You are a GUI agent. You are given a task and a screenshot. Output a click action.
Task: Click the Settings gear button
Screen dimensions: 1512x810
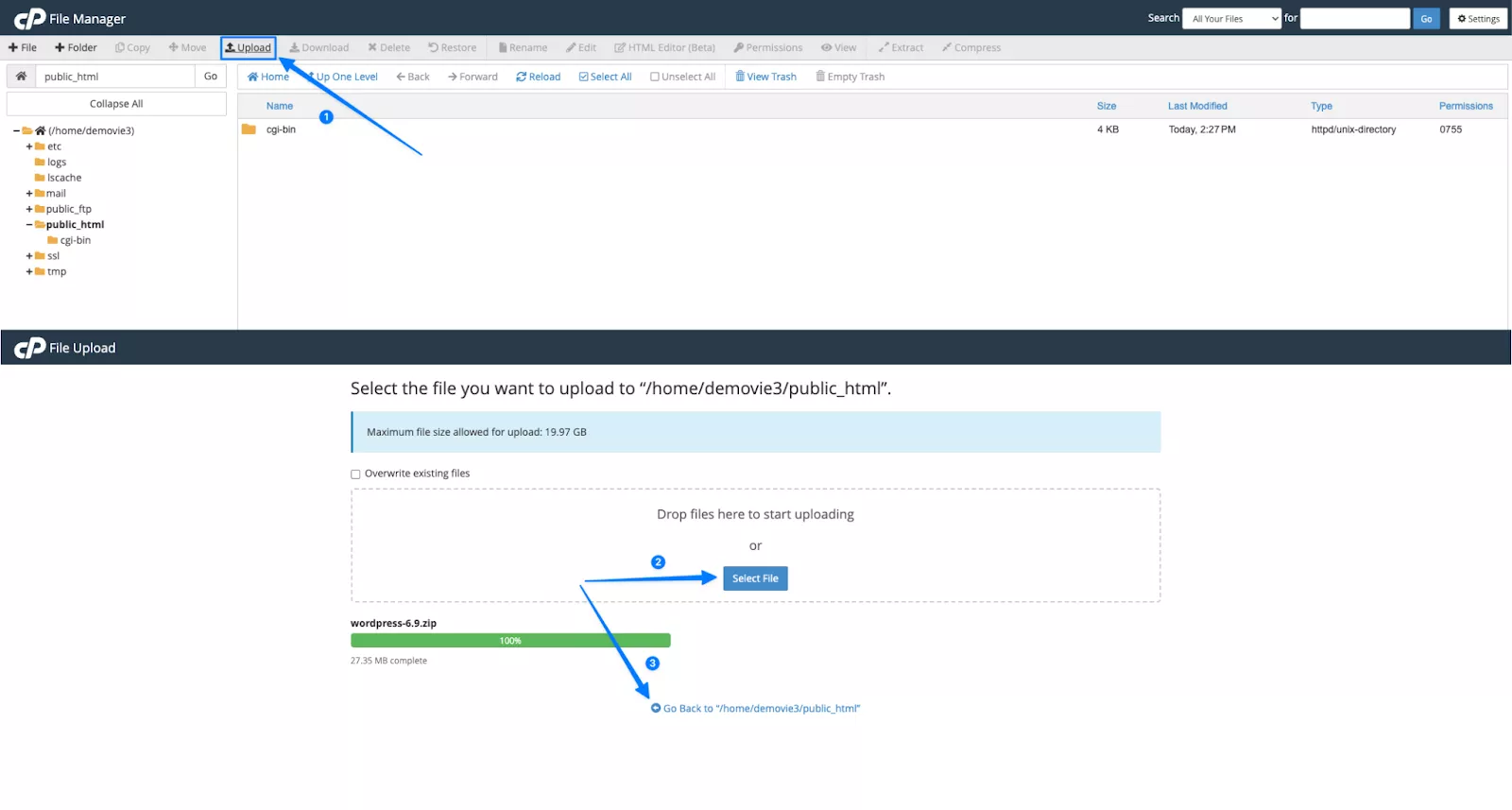point(1478,19)
